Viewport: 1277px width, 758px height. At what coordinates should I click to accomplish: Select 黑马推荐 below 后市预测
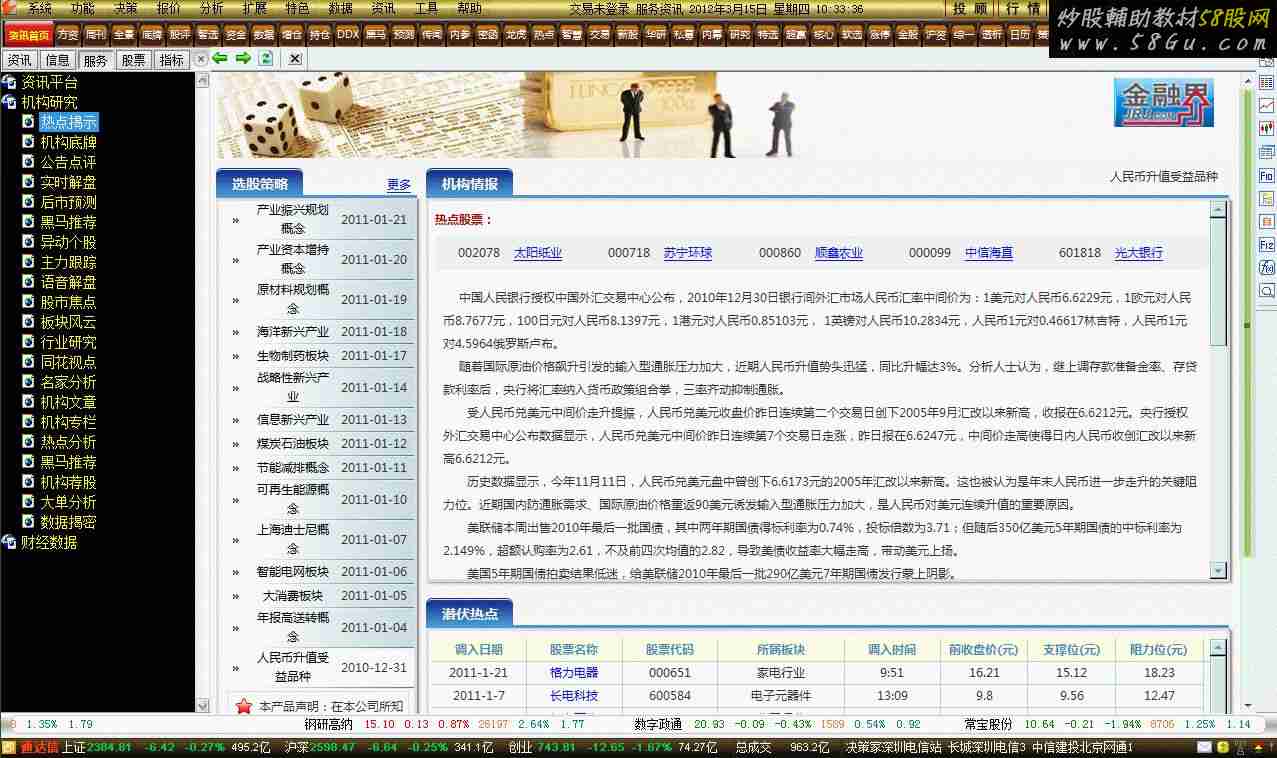tap(68, 222)
